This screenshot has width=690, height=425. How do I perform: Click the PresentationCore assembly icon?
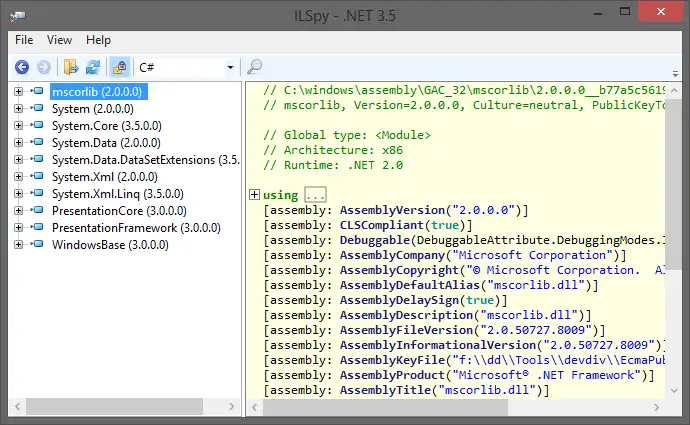tap(37, 210)
